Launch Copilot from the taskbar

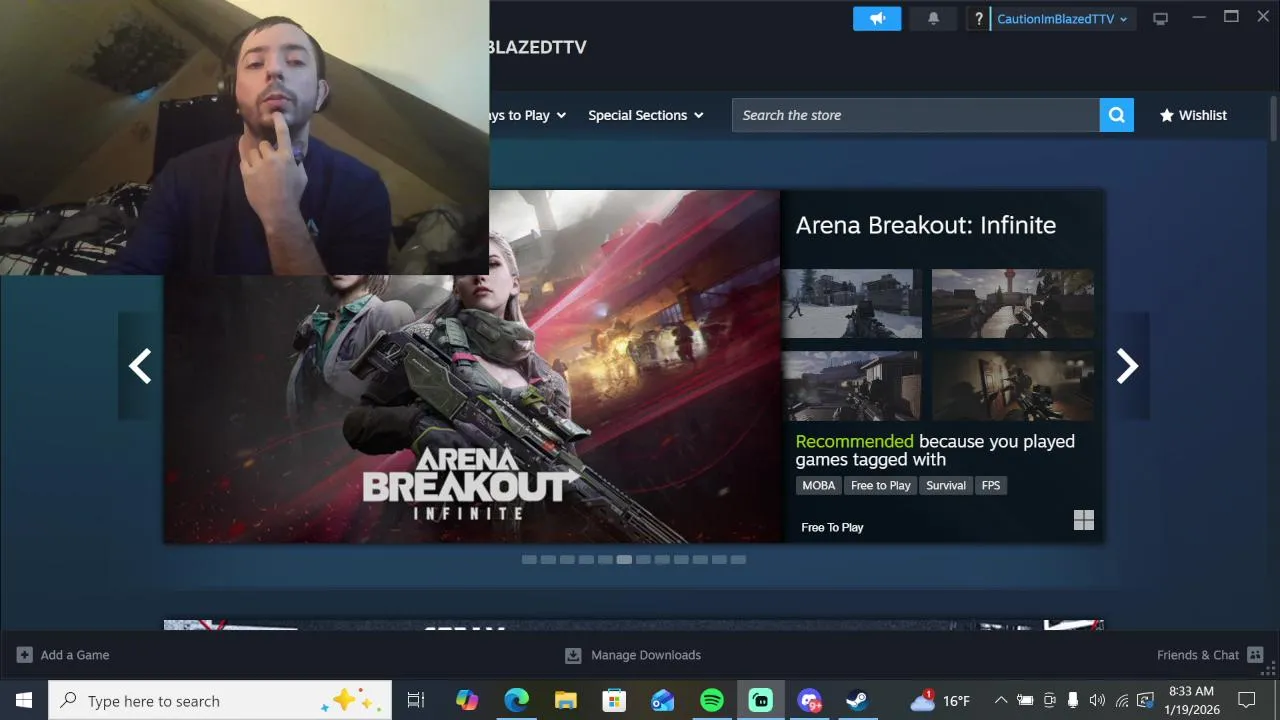click(x=467, y=700)
